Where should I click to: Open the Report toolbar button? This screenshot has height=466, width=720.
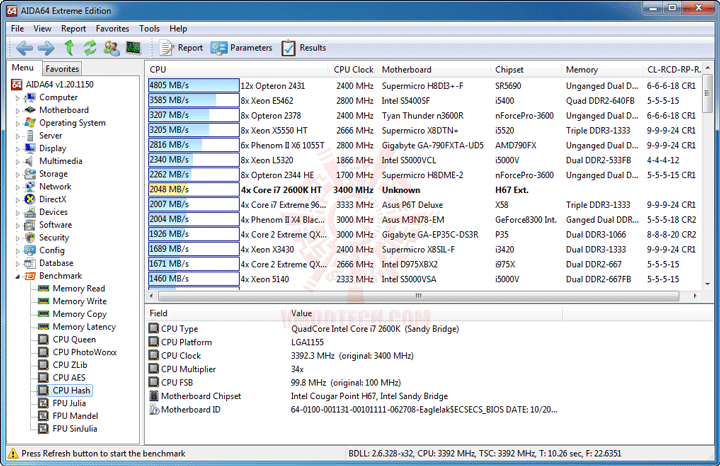click(181, 48)
